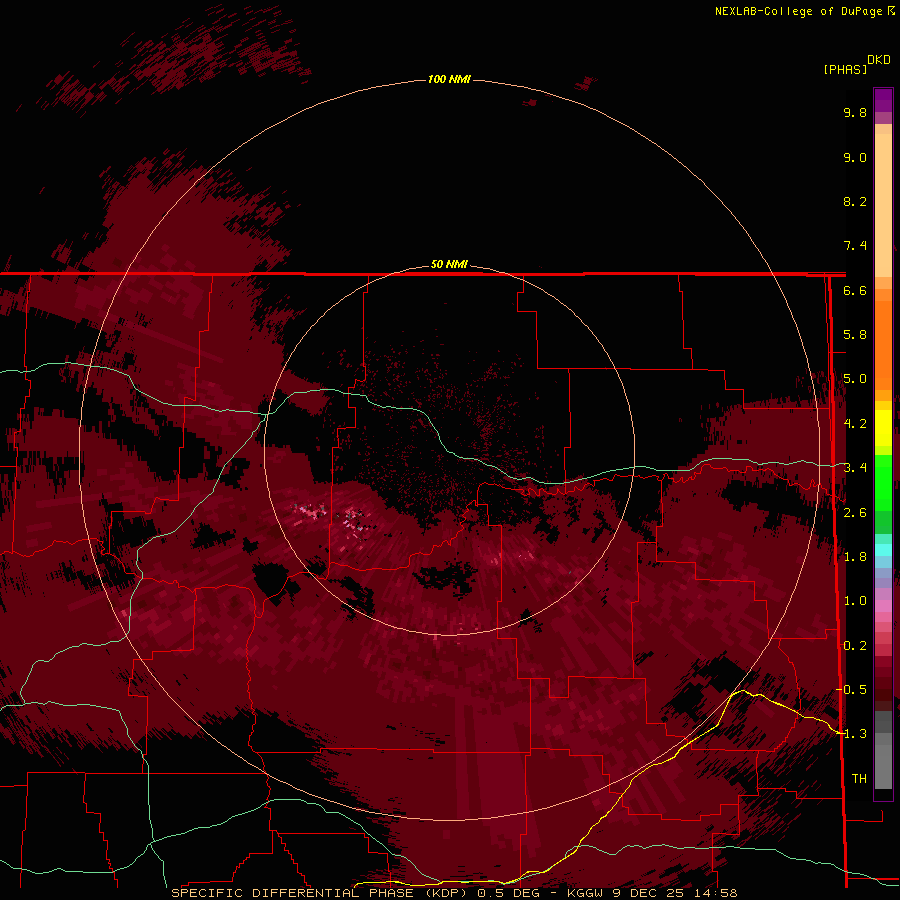
Task: Click the 7.4 value on the color scale
Action: pyautogui.click(x=855, y=246)
